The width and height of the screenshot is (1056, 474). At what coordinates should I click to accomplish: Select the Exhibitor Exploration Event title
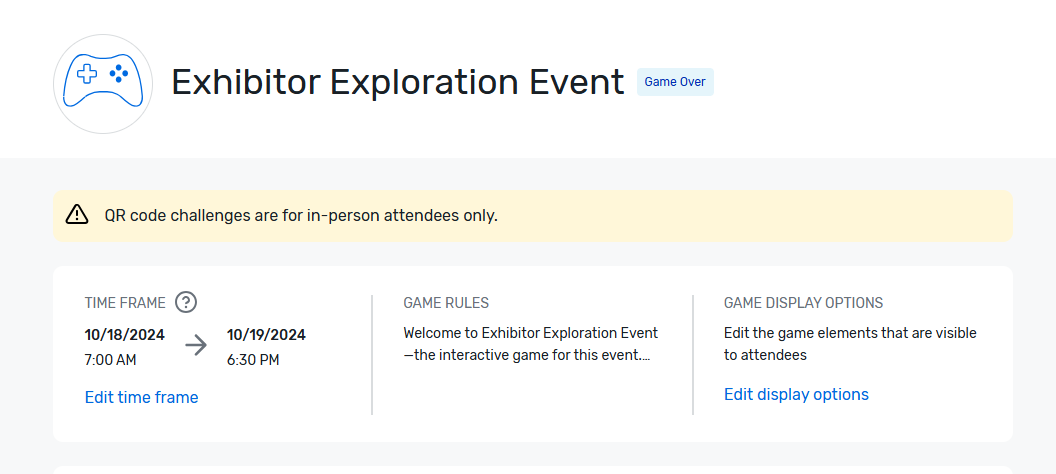pos(397,82)
